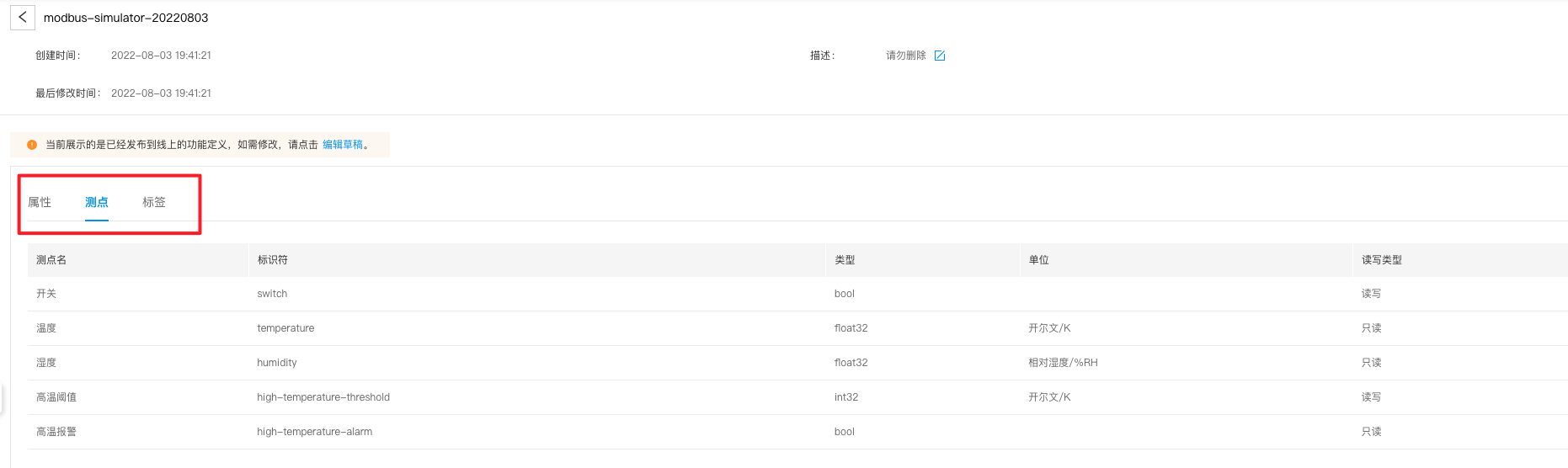Click the orange warning notice icon
1568x468 pixels.
(x=32, y=145)
